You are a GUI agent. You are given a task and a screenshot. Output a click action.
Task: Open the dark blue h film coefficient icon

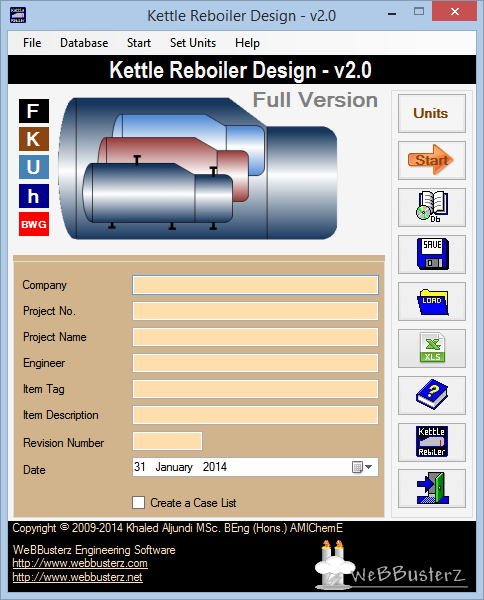pyautogui.click(x=34, y=196)
